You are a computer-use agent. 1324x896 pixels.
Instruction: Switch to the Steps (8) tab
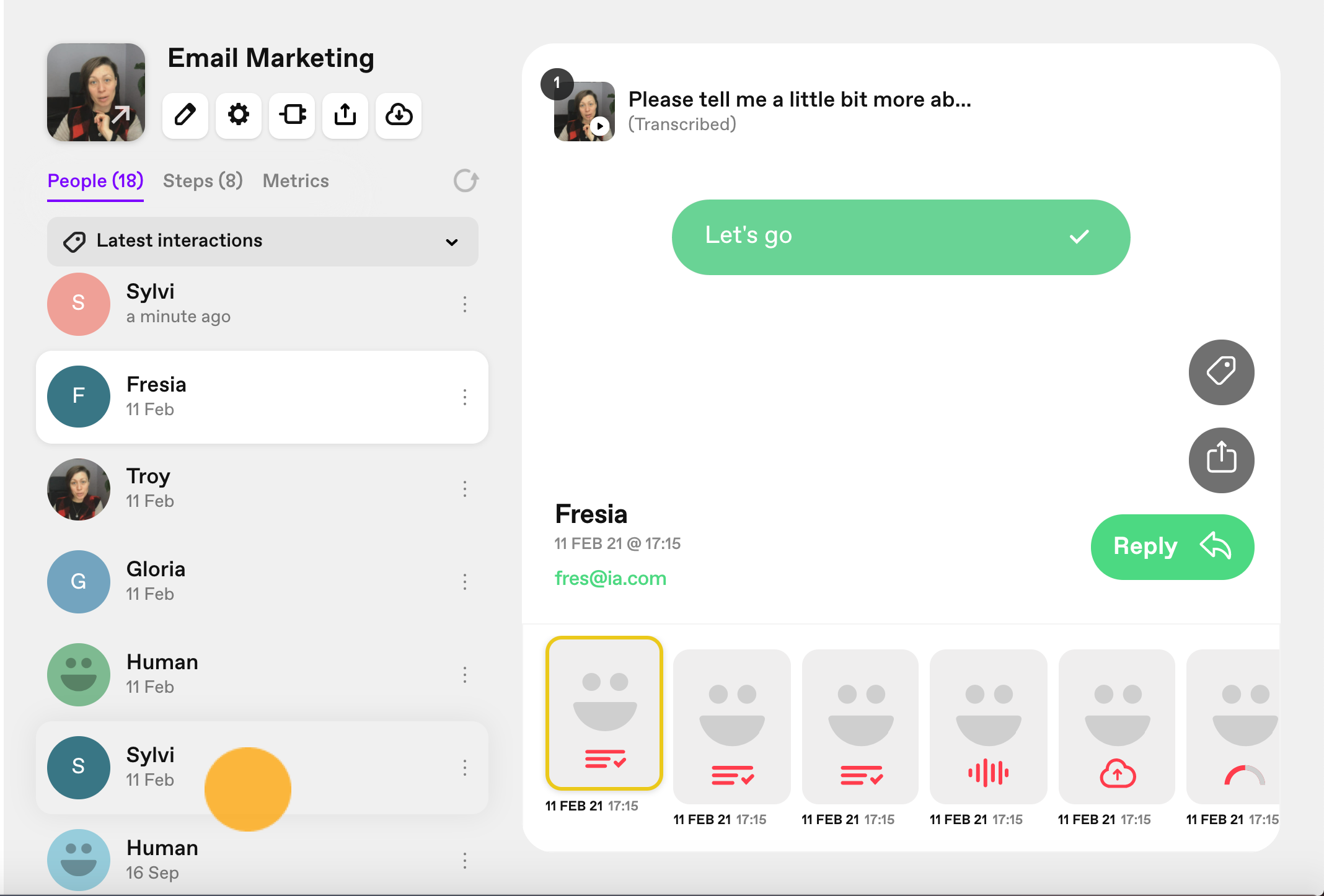pos(203,181)
